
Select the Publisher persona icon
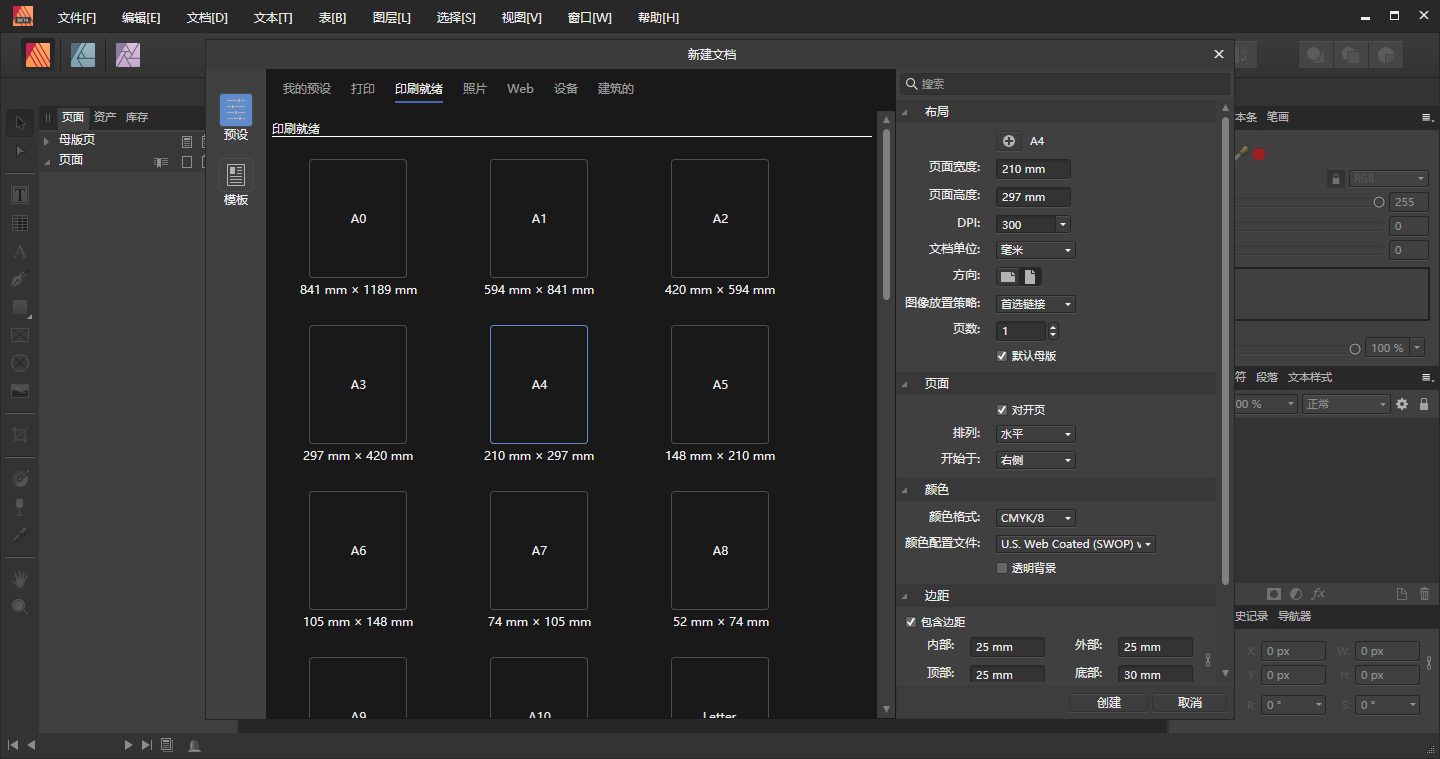(40, 54)
